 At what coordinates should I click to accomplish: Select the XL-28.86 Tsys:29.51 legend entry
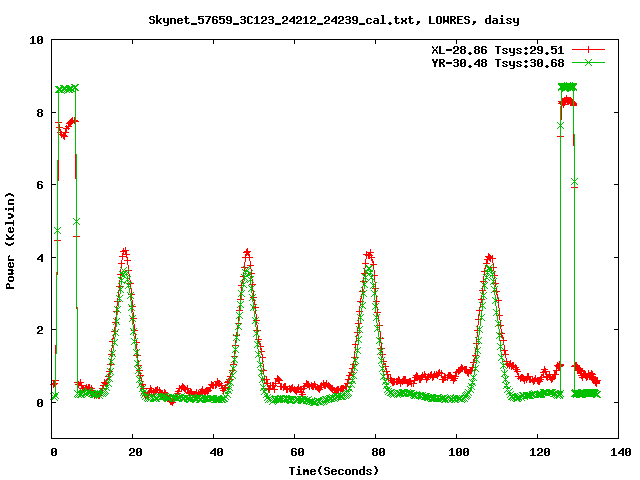coord(498,50)
